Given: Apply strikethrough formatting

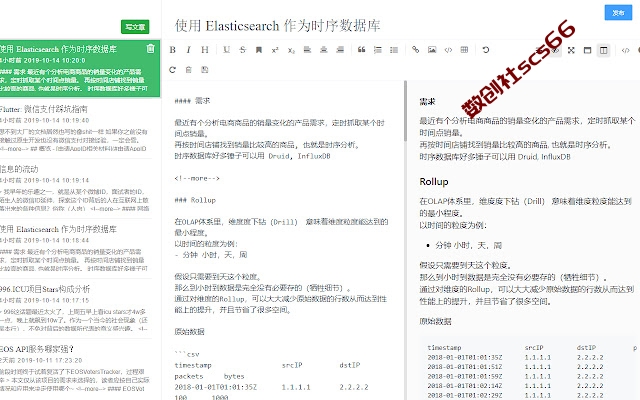Looking at the screenshot, I should click(x=242, y=50).
